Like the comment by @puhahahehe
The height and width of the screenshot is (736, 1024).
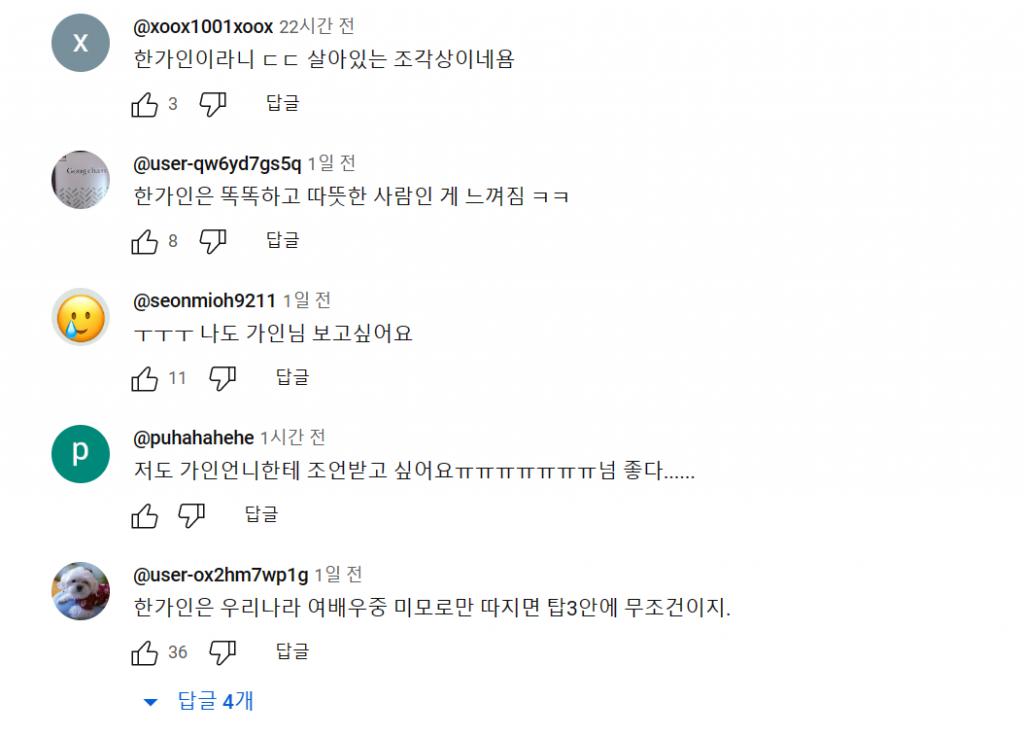pyautogui.click(x=145, y=515)
